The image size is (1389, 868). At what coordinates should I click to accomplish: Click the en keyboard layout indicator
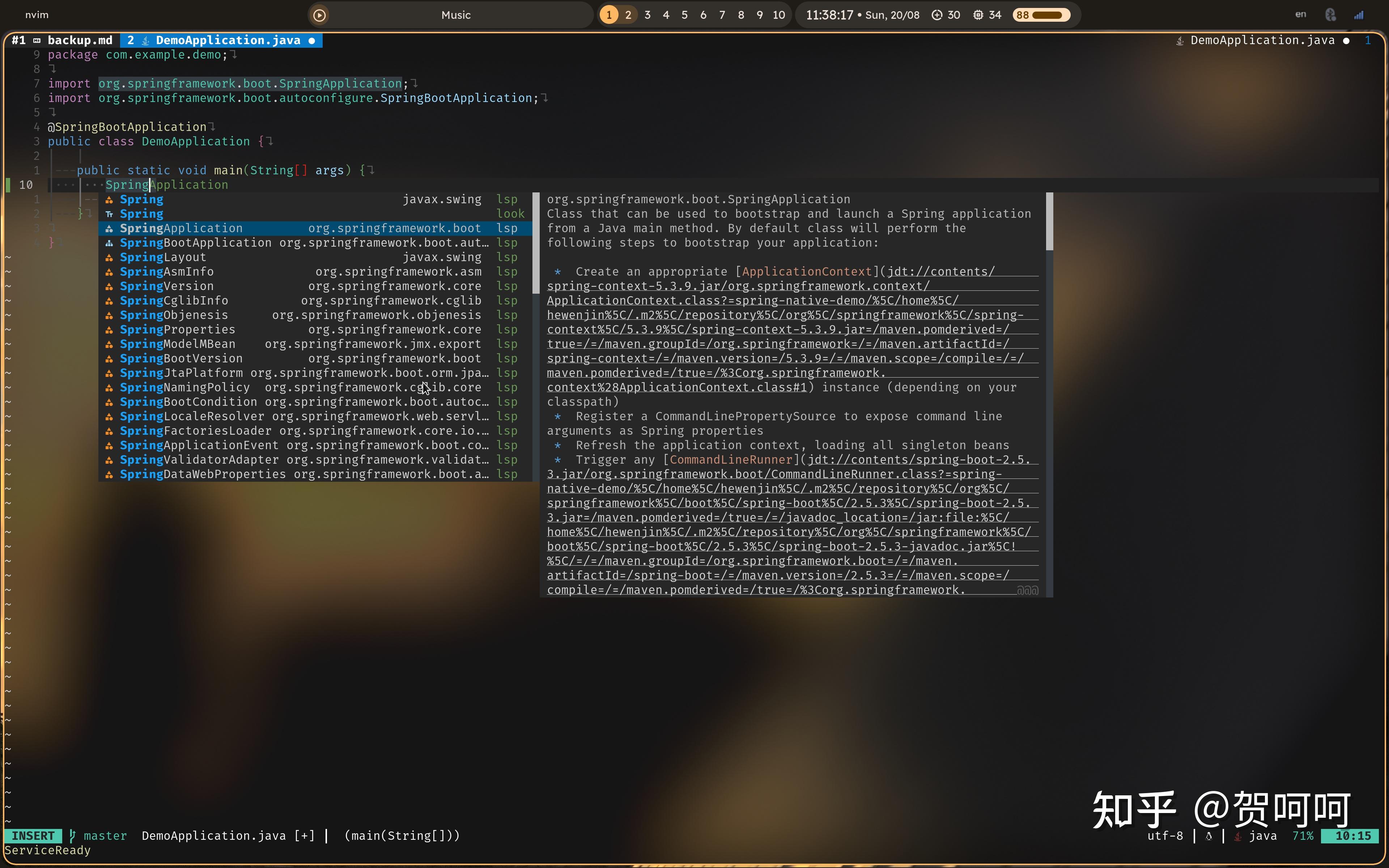[1300, 14]
